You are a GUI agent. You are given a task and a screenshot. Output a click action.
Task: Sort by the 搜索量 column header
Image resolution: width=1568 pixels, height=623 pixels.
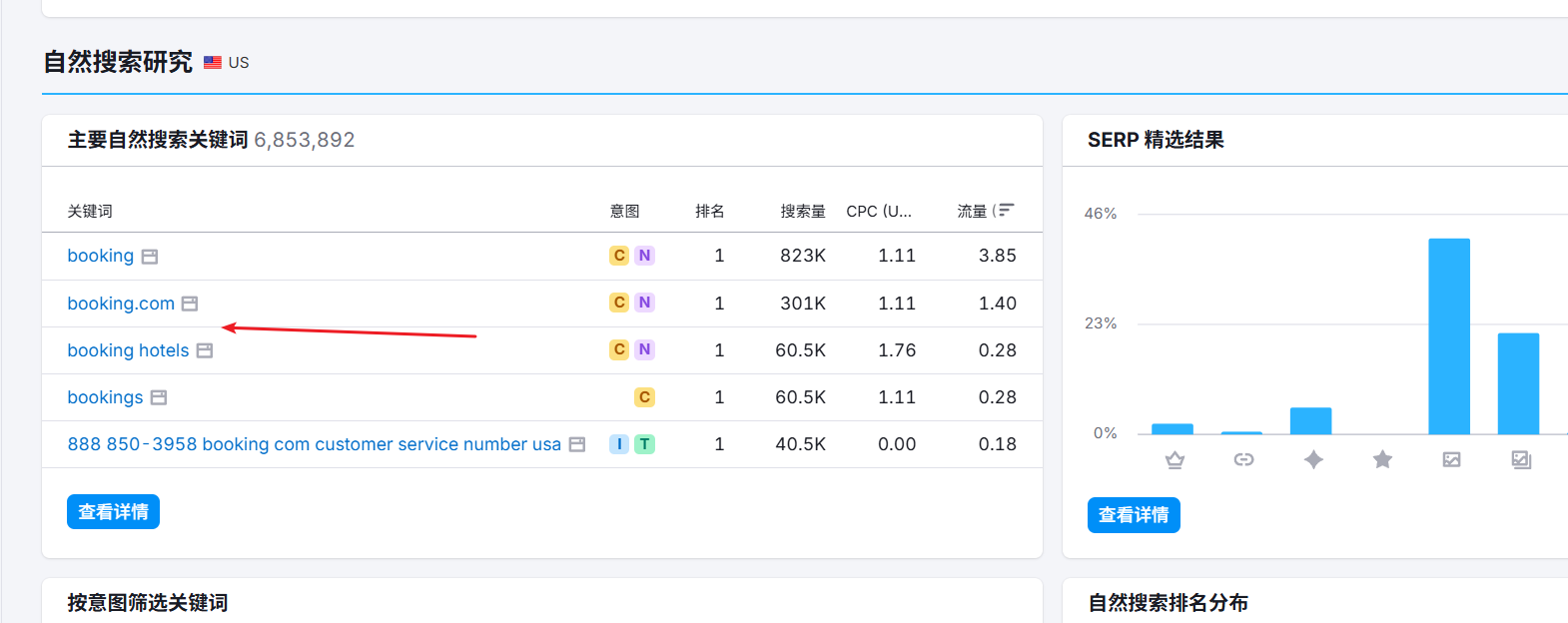tap(802, 212)
